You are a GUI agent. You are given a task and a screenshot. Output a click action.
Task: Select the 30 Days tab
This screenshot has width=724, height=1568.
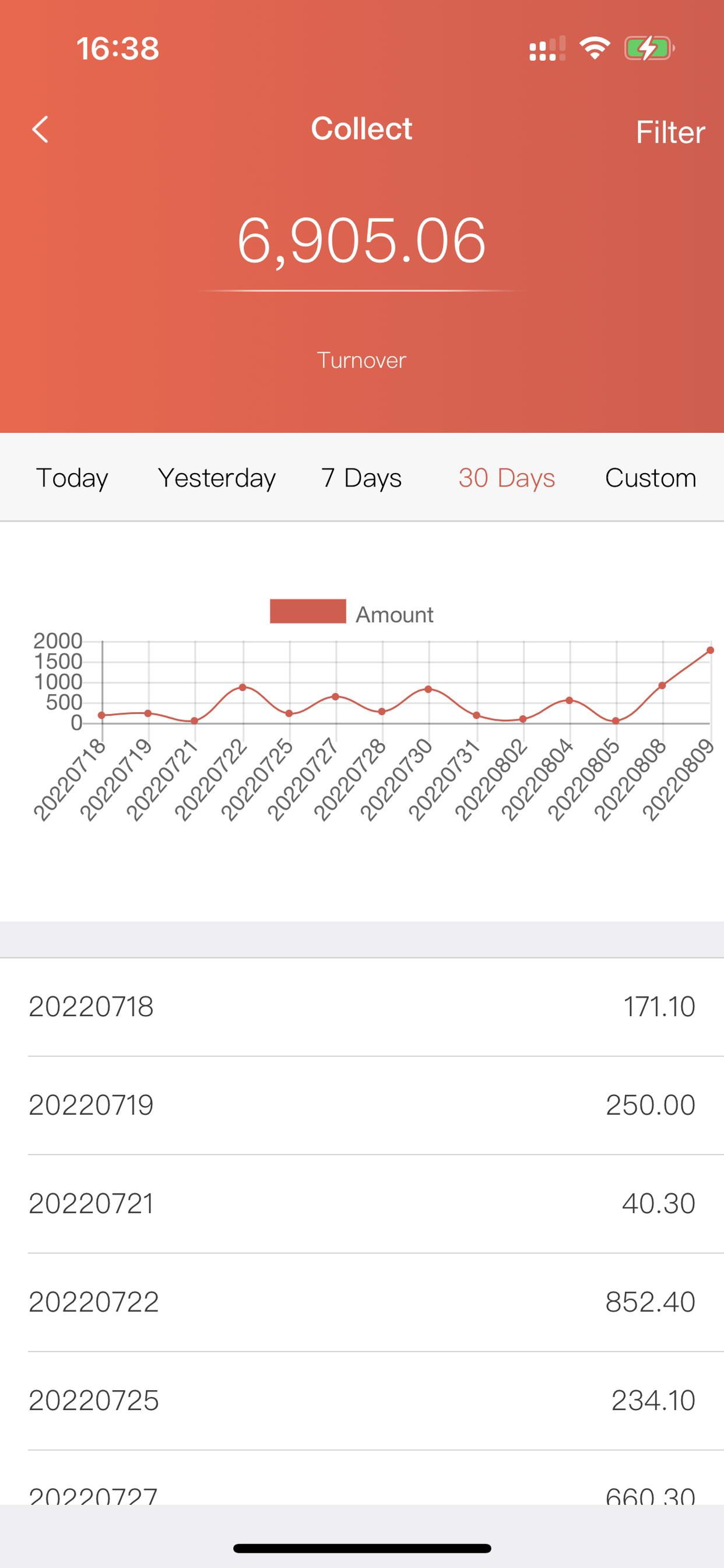click(x=507, y=477)
